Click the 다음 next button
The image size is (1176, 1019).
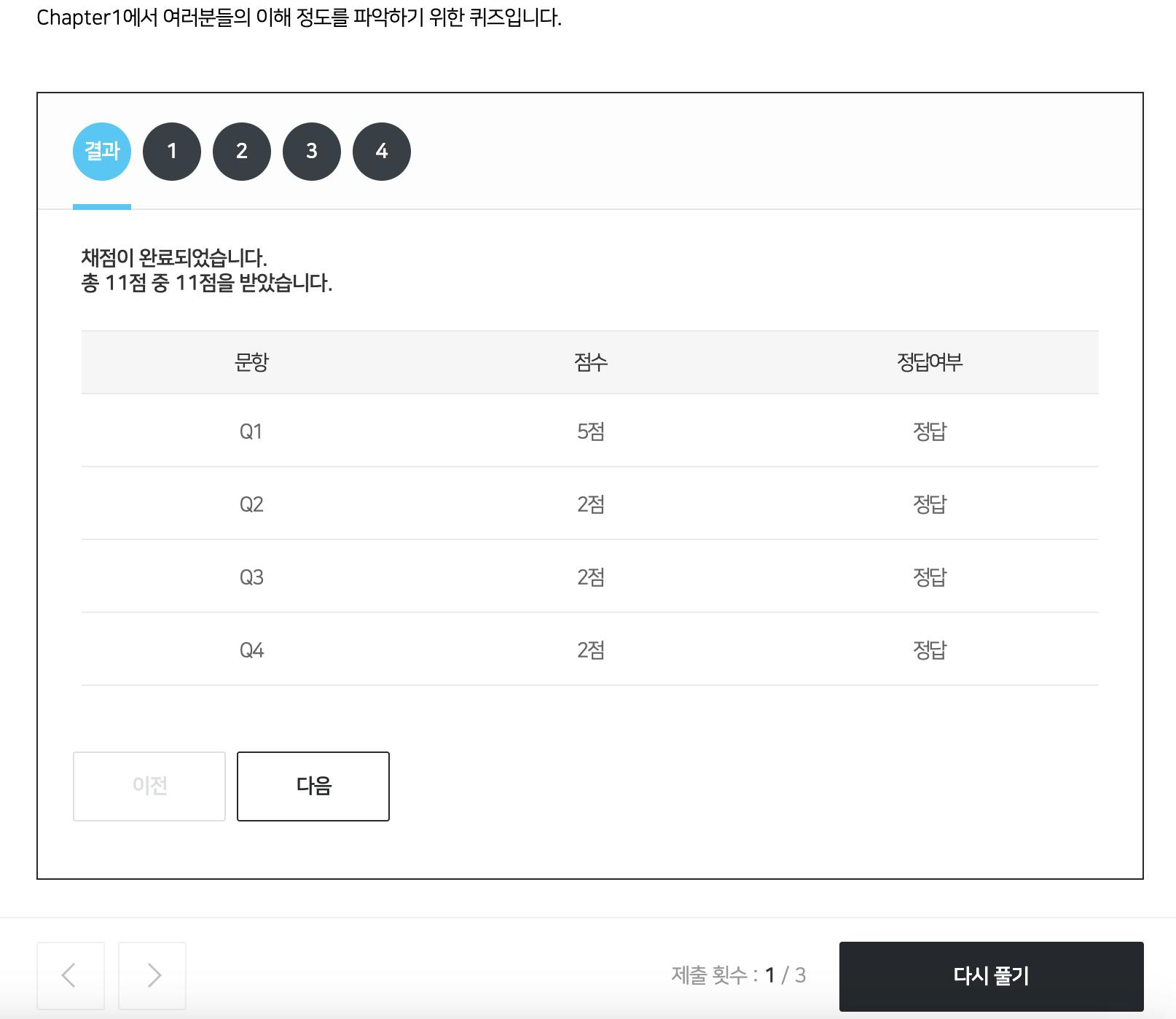(x=313, y=786)
